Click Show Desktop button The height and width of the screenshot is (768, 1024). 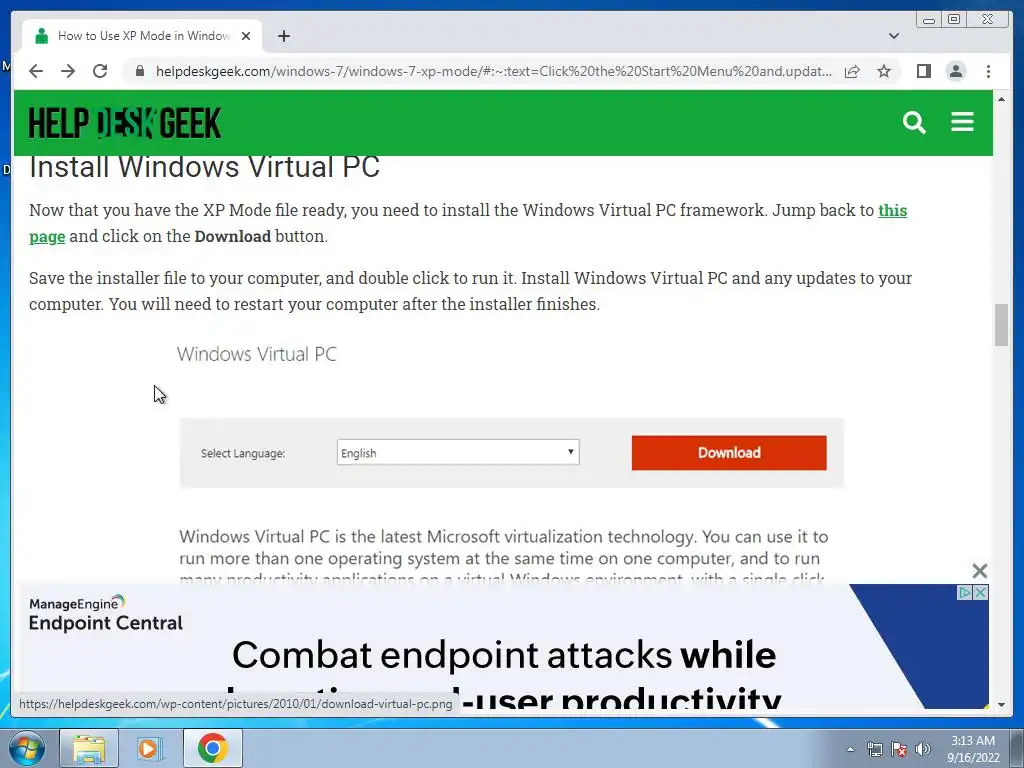pos(1017,748)
